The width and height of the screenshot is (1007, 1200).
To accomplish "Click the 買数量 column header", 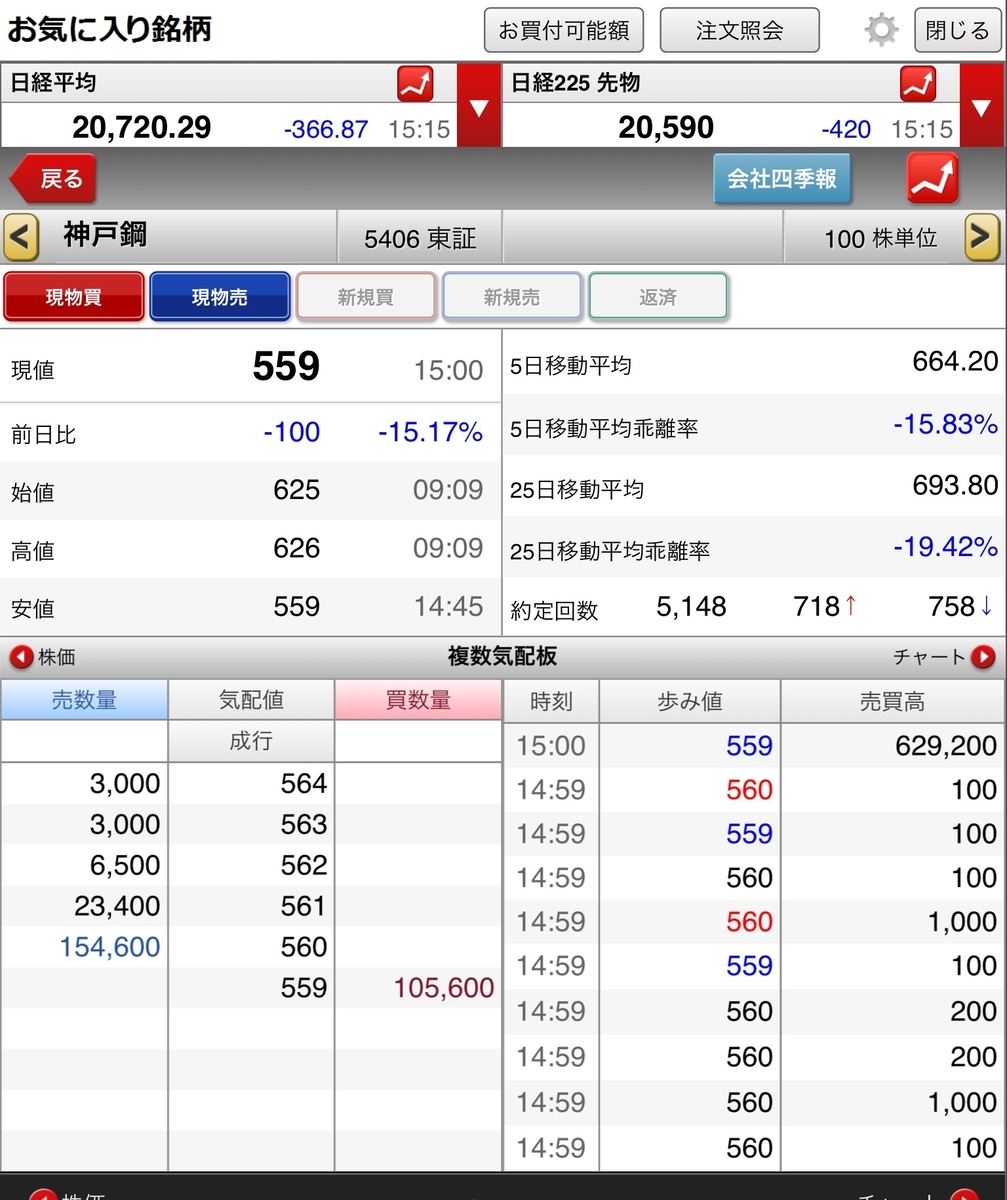I will pyautogui.click(x=418, y=700).
